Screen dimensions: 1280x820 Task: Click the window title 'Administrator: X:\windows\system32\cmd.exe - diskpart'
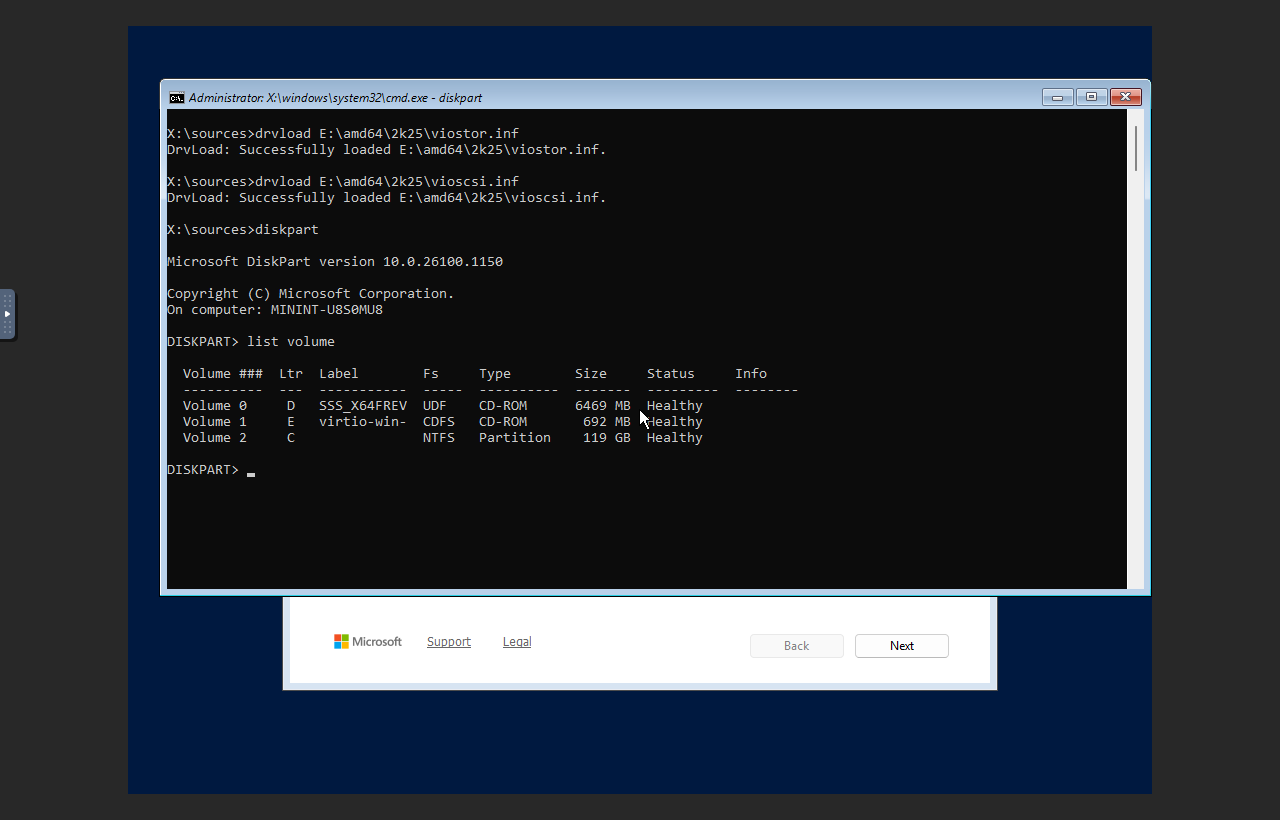pyautogui.click(x=336, y=98)
